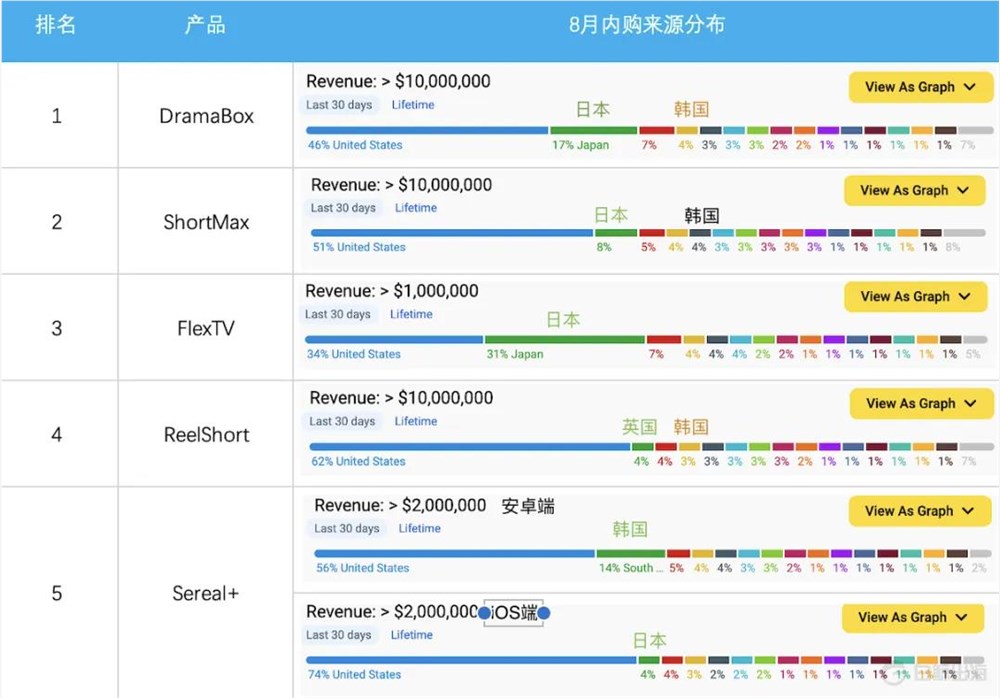
Task: Select Lifetime for ReelShort's revenue data
Action: click(416, 421)
